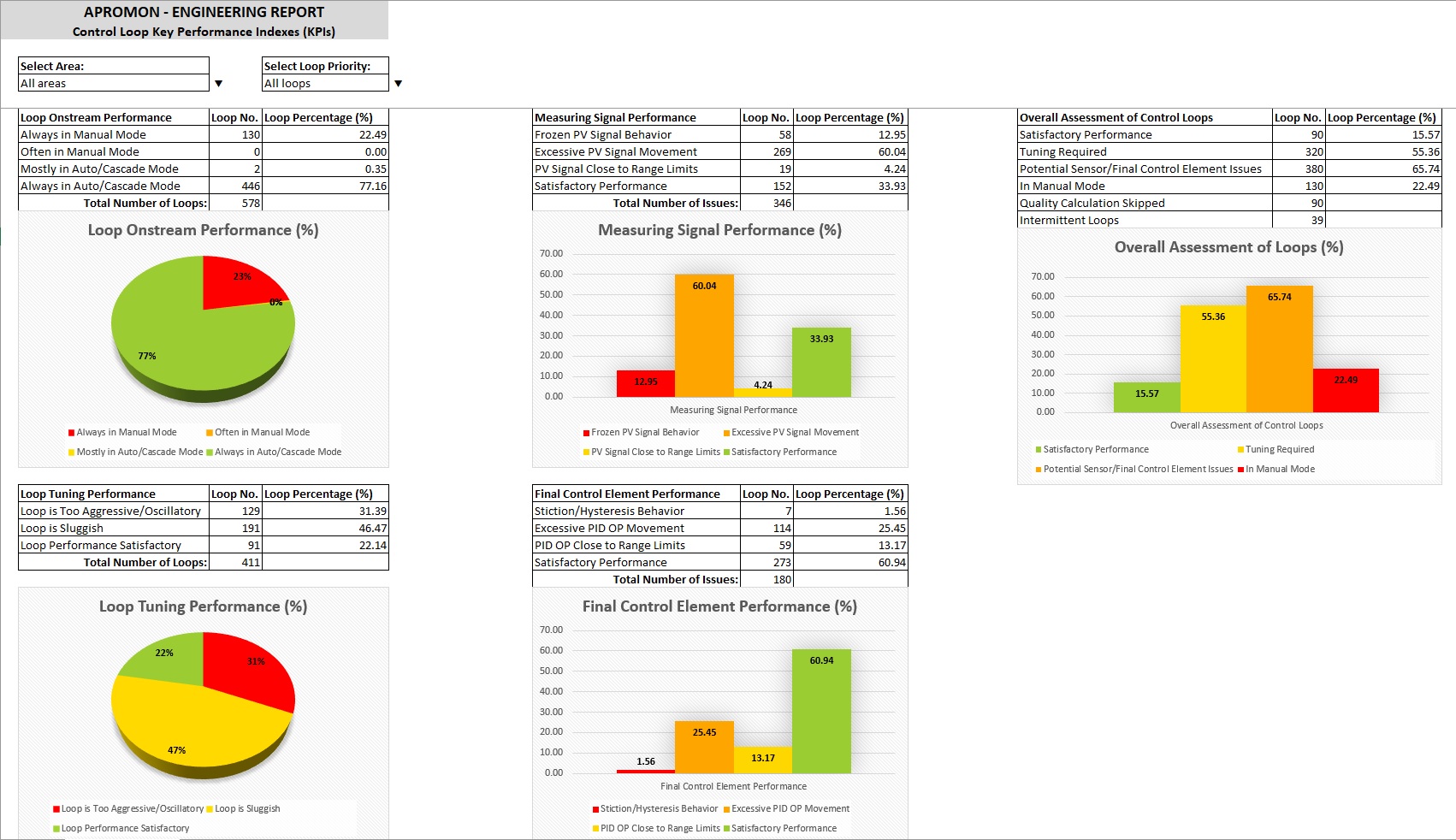Click legend entry 'Often in Manual Mode'
Viewport: 1456px width, 840px height.
(x=258, y=432)
